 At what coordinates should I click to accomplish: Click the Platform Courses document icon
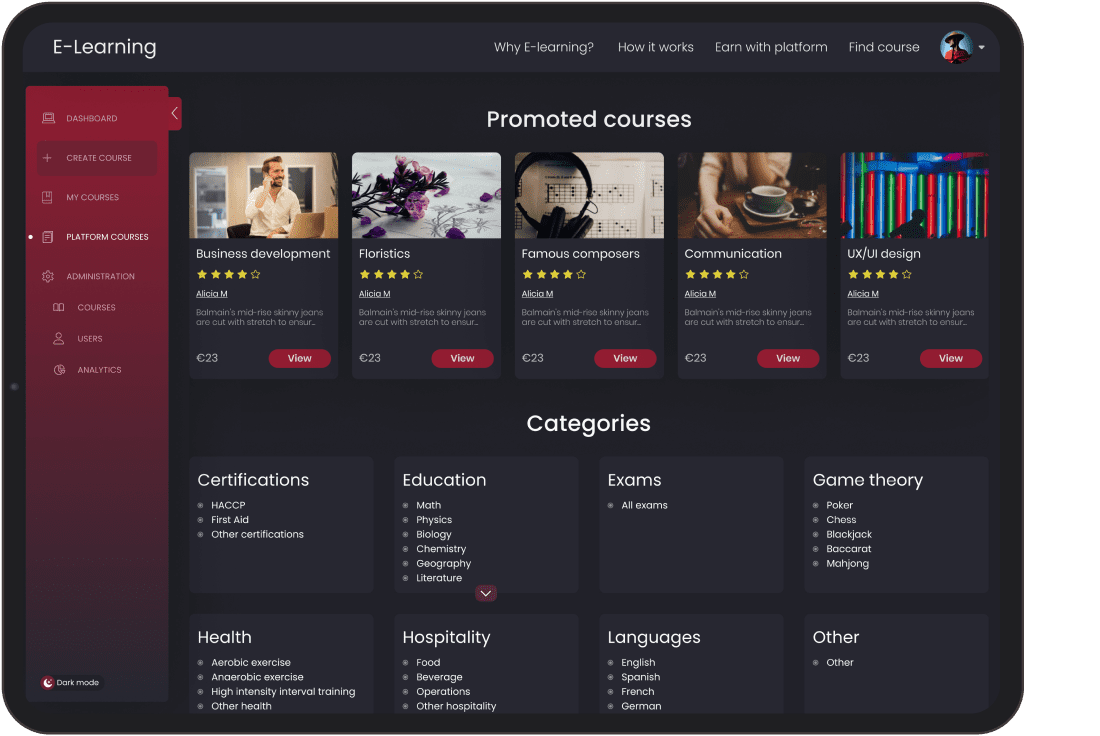pyautogui.click(x=48, y=237)
